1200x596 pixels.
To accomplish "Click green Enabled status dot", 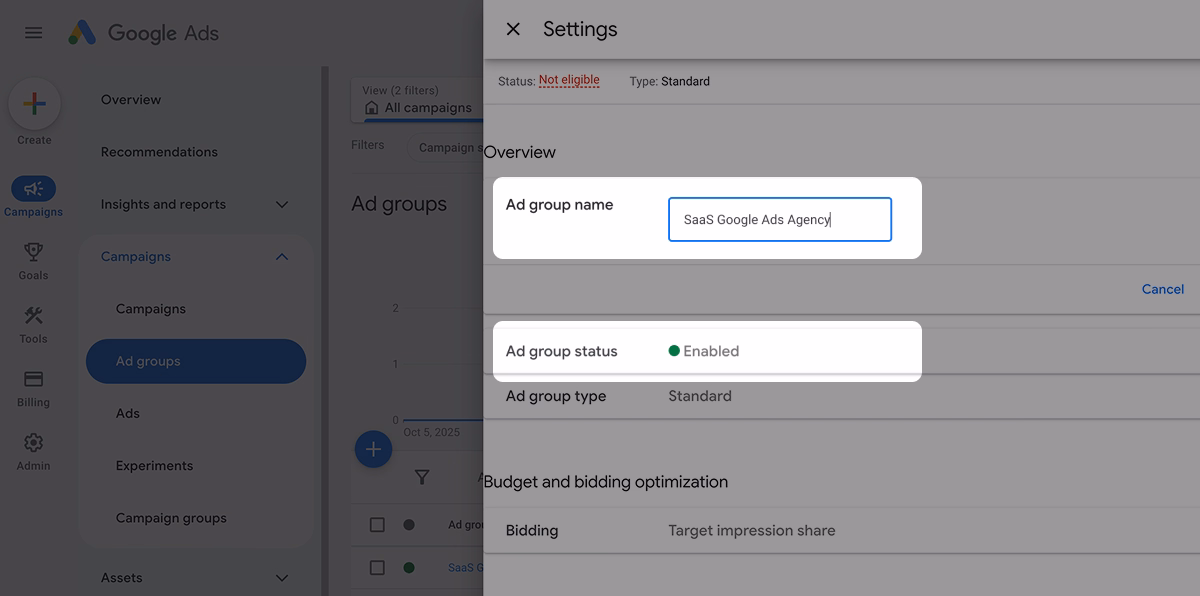I will click(674, 351).
